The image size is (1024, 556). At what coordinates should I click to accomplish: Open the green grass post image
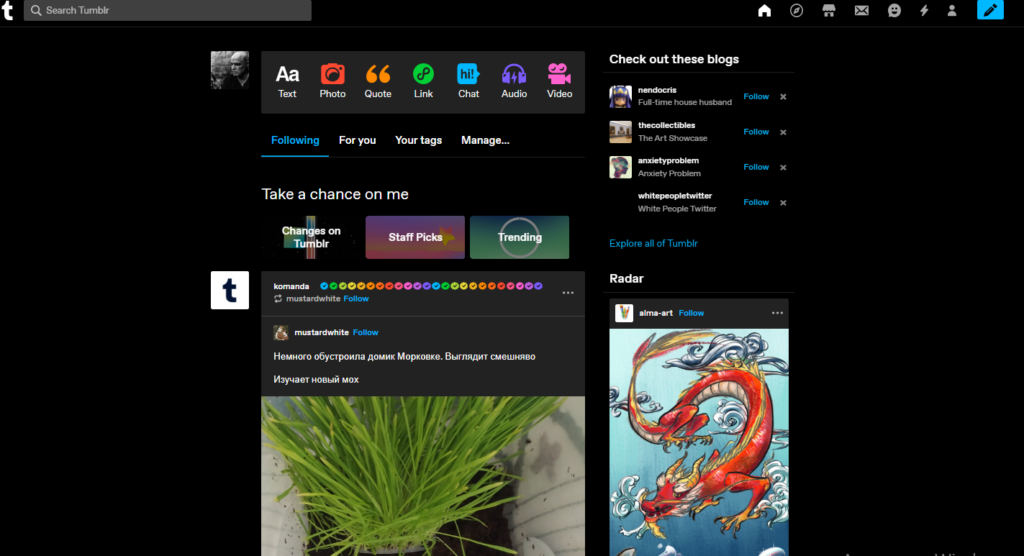pos(423,476)
